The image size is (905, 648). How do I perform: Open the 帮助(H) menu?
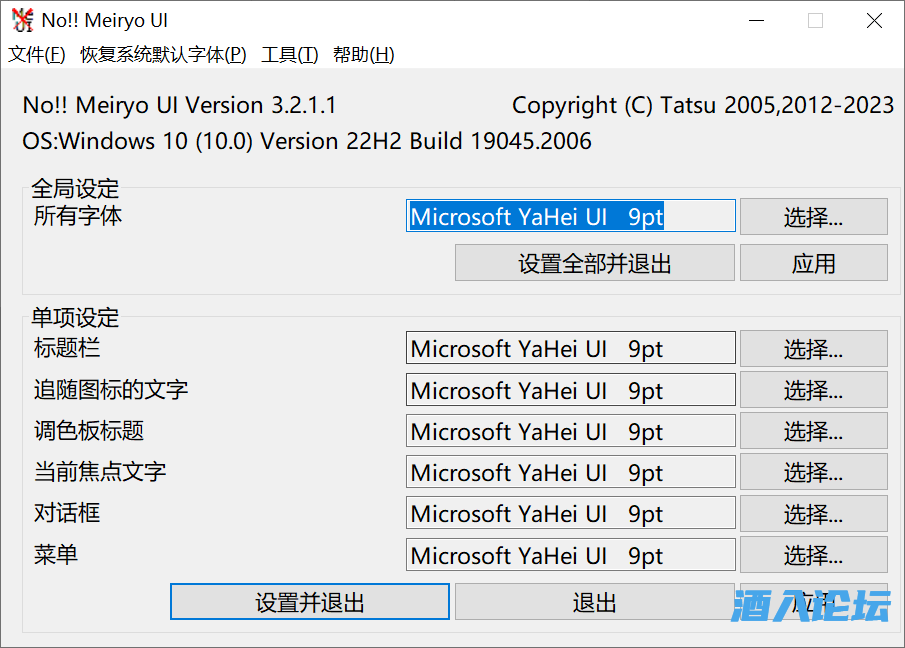[x=363, y=55]
